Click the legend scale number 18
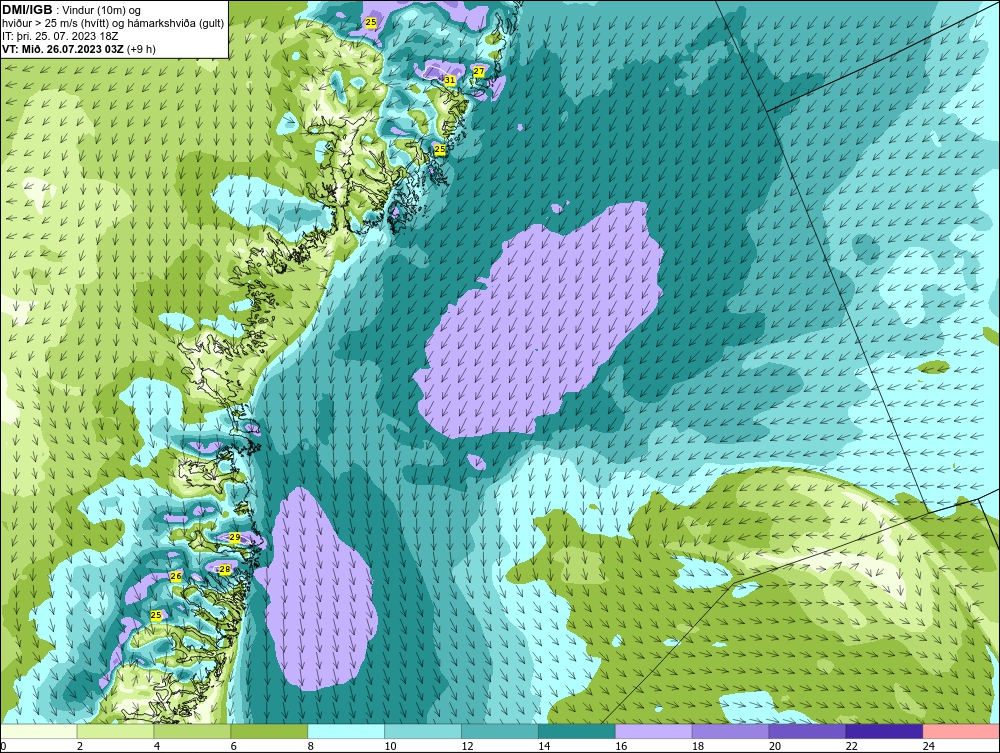The image size is (1000, 753). tap(698, 746)
